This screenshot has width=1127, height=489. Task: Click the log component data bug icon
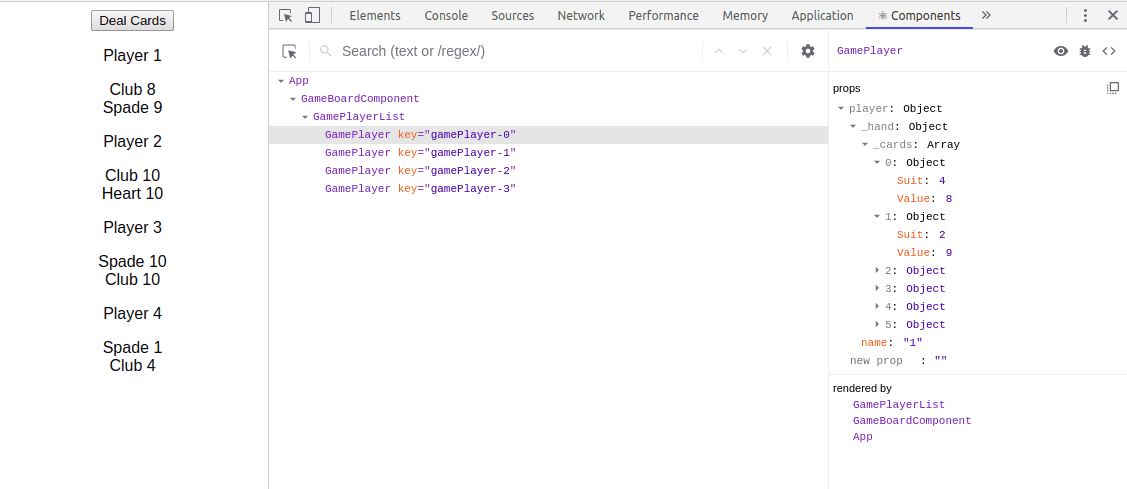click(x=1085, y=51)
